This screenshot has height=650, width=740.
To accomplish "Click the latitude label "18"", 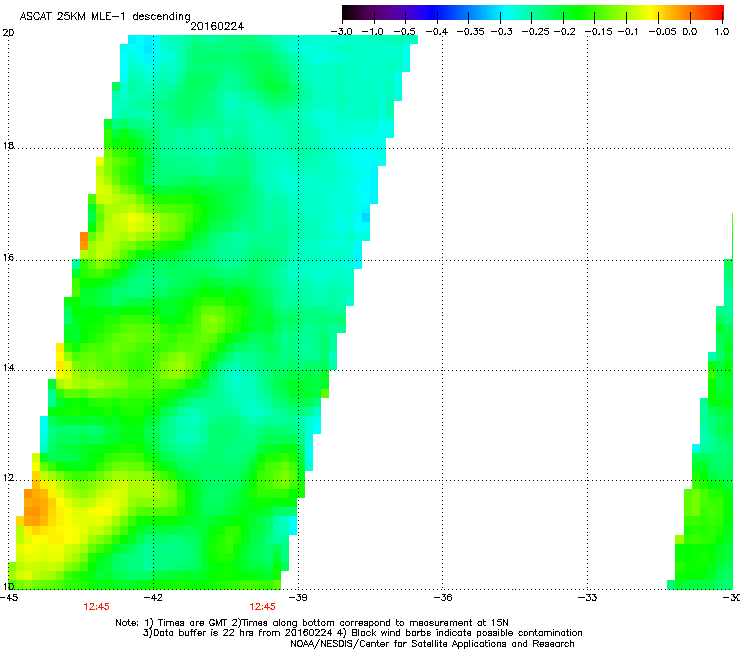I will coord(8,145).
